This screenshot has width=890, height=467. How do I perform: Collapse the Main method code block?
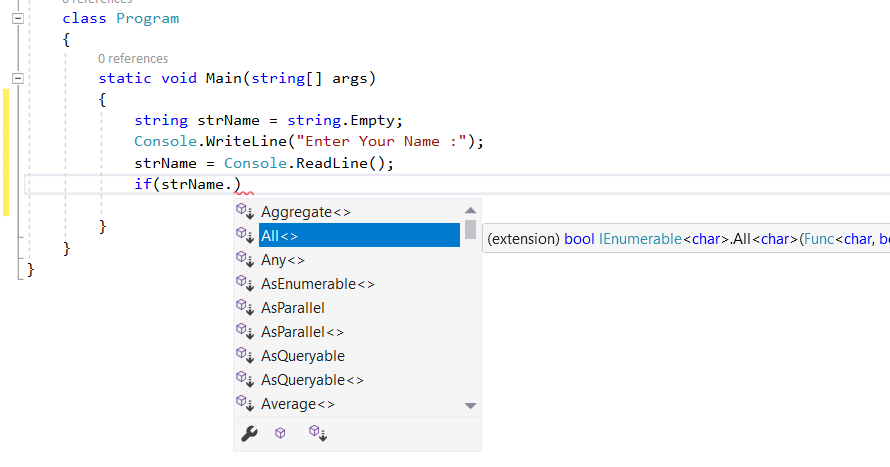pyautogui.click(x=18, y=78)
